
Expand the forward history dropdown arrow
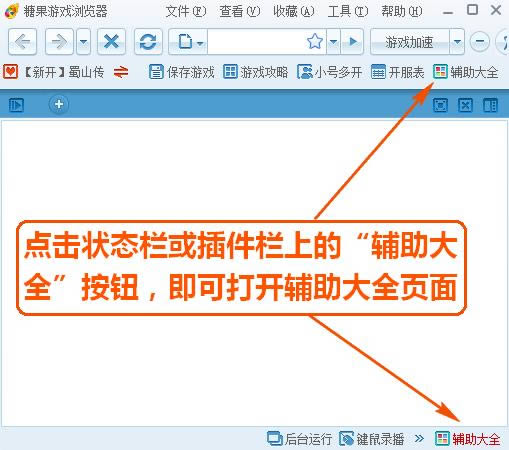coord(83,42)
